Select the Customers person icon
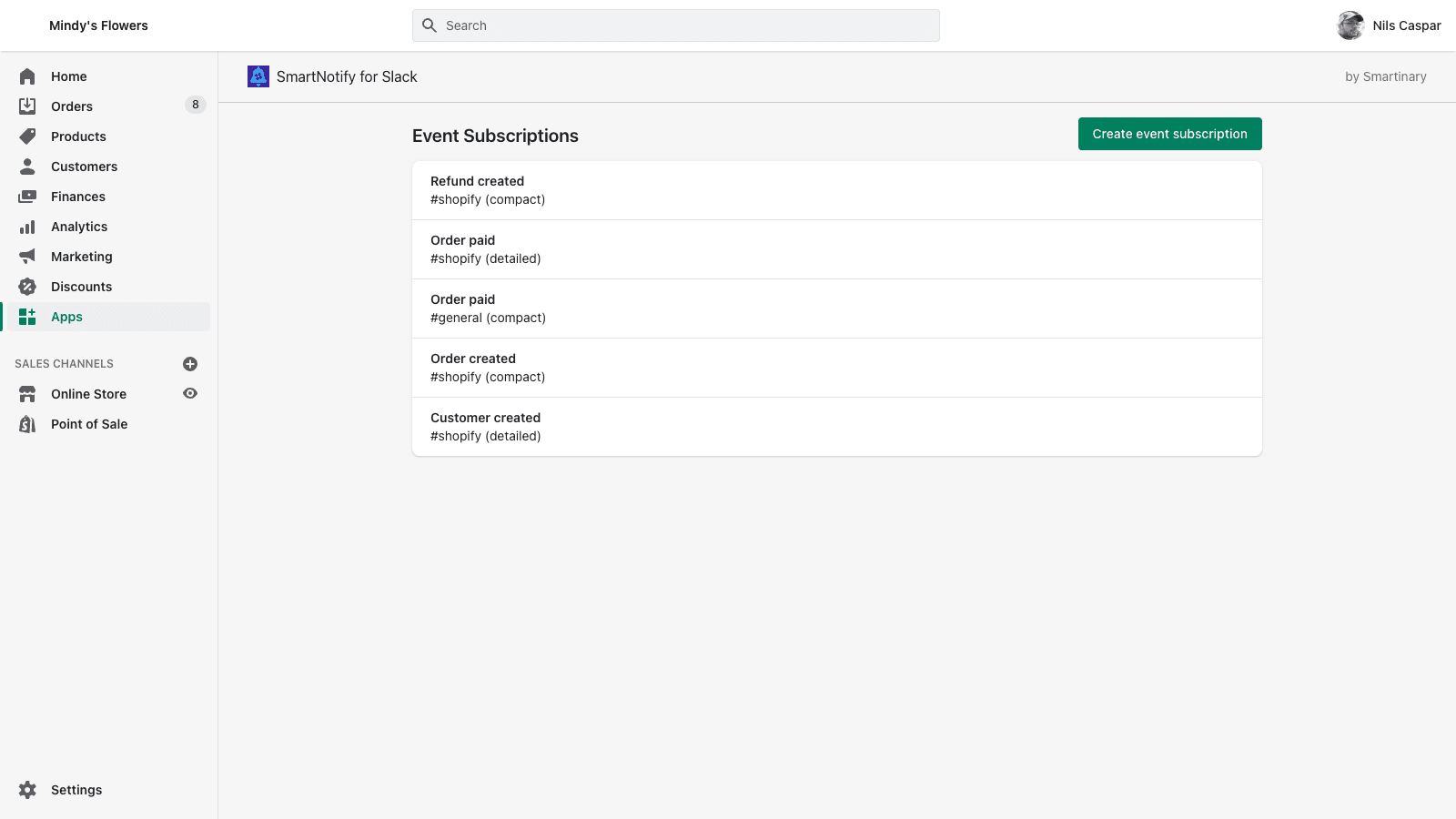The image size is (1456, 819). [x=27, y=166]
